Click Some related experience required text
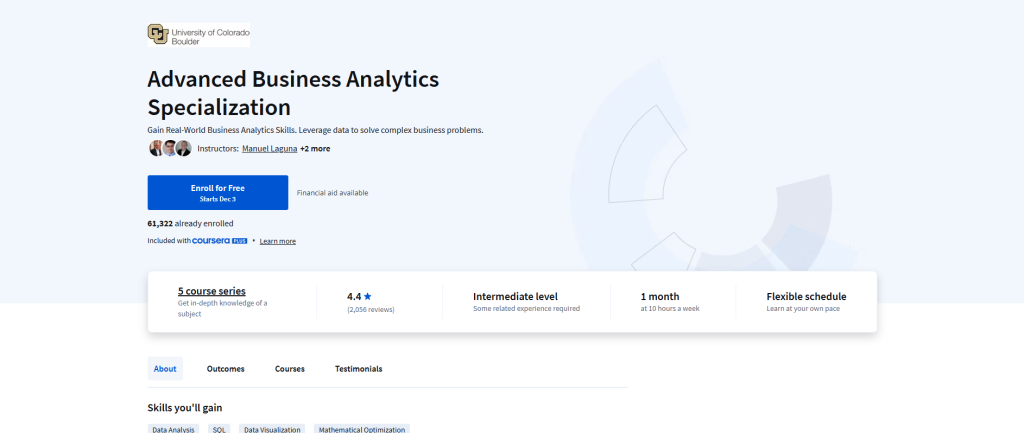The image size is (1024, 433). tap(526, 308)
